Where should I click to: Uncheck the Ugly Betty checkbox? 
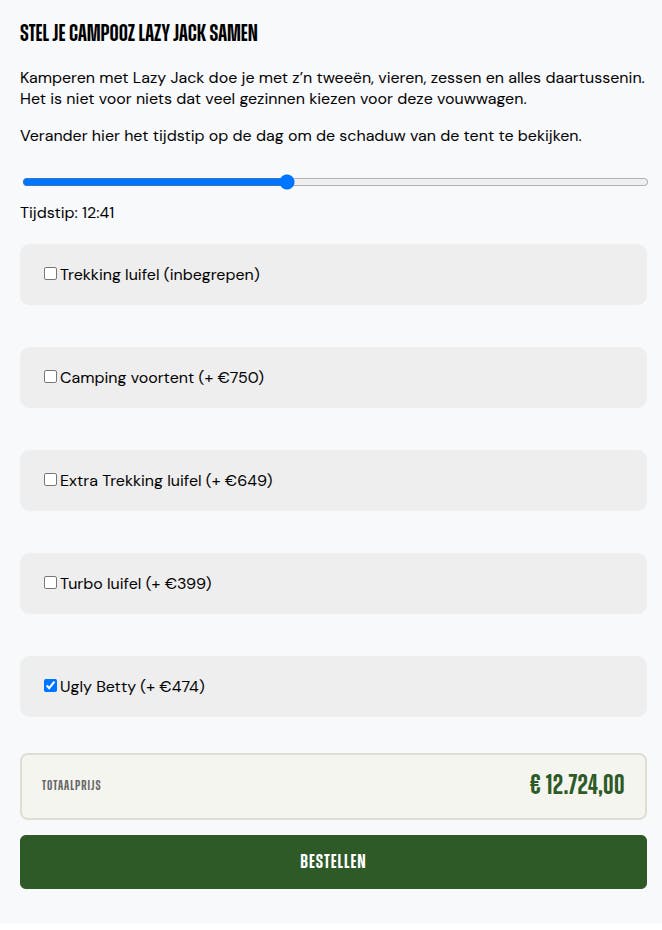pyautogui.click(x=50, y=686)
